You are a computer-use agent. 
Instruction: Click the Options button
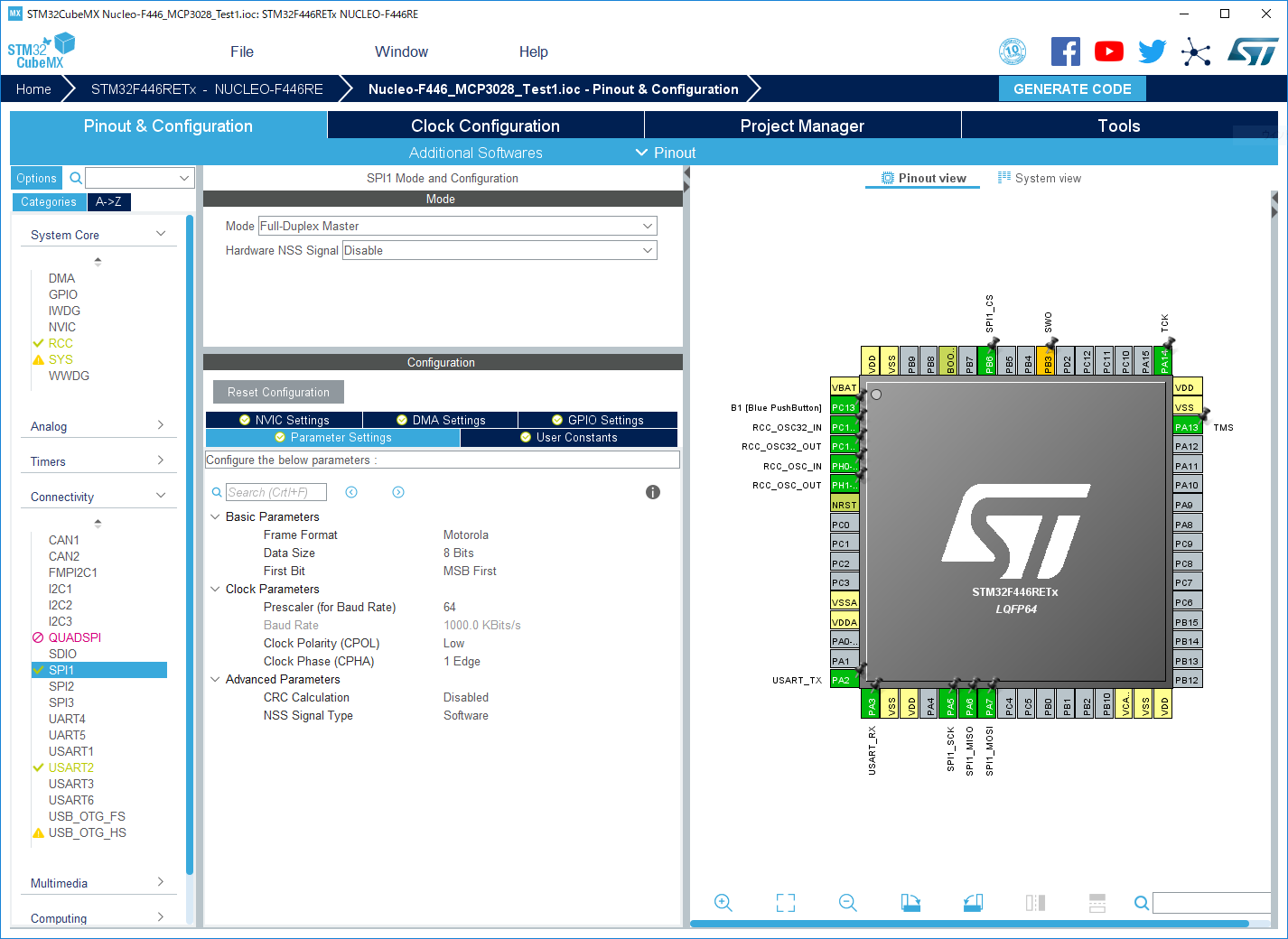click(x=36, y=178)
